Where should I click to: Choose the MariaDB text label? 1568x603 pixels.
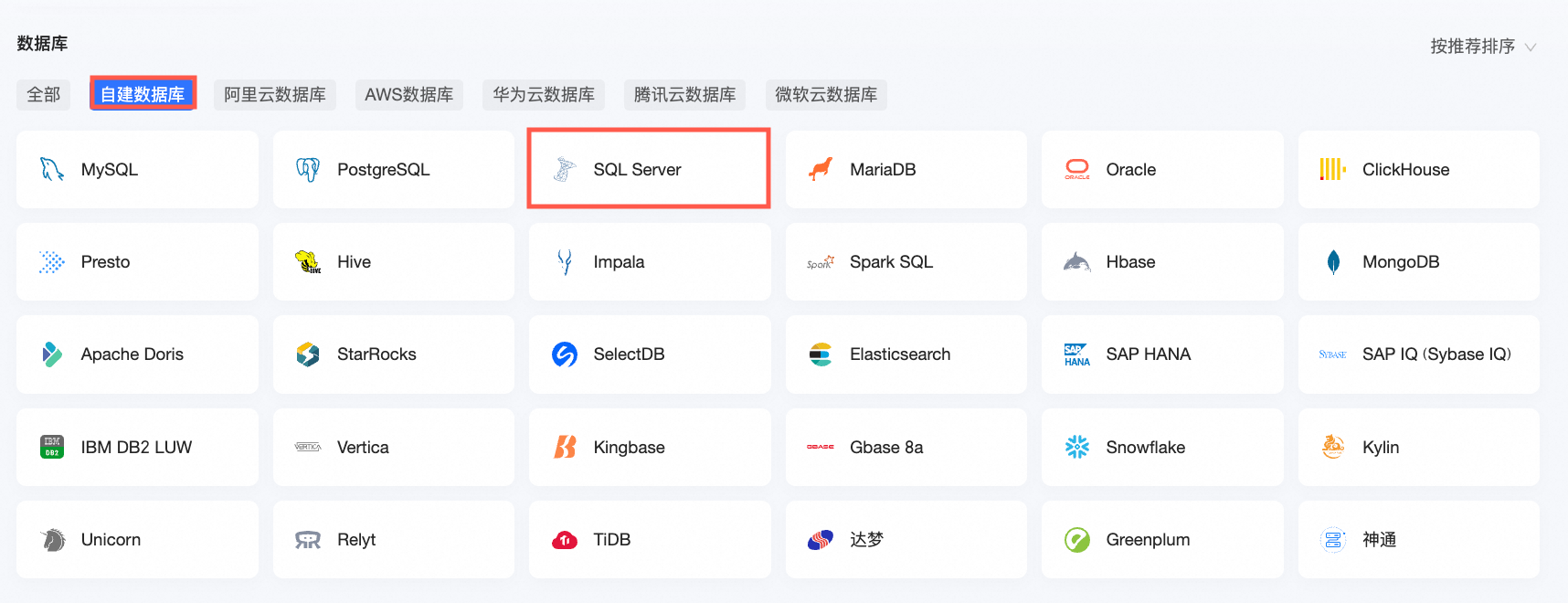(883, 169)
